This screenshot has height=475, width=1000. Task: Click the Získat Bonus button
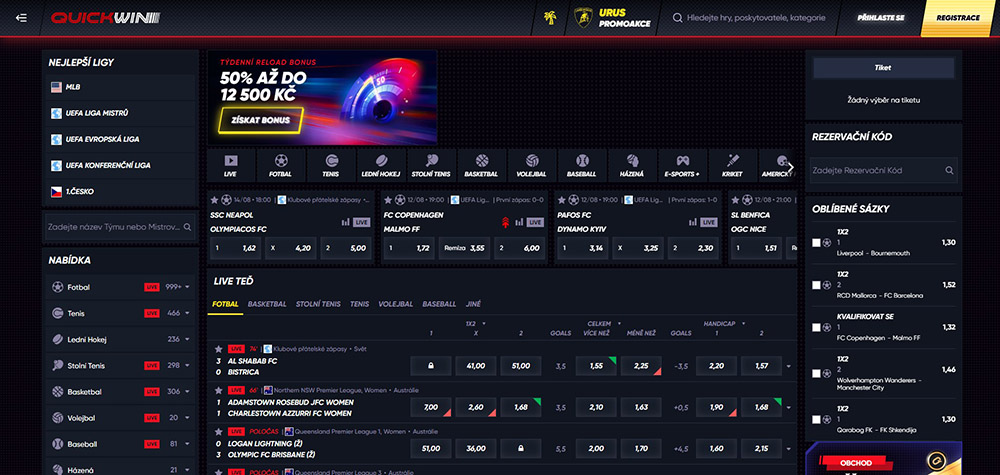(261, 120)
